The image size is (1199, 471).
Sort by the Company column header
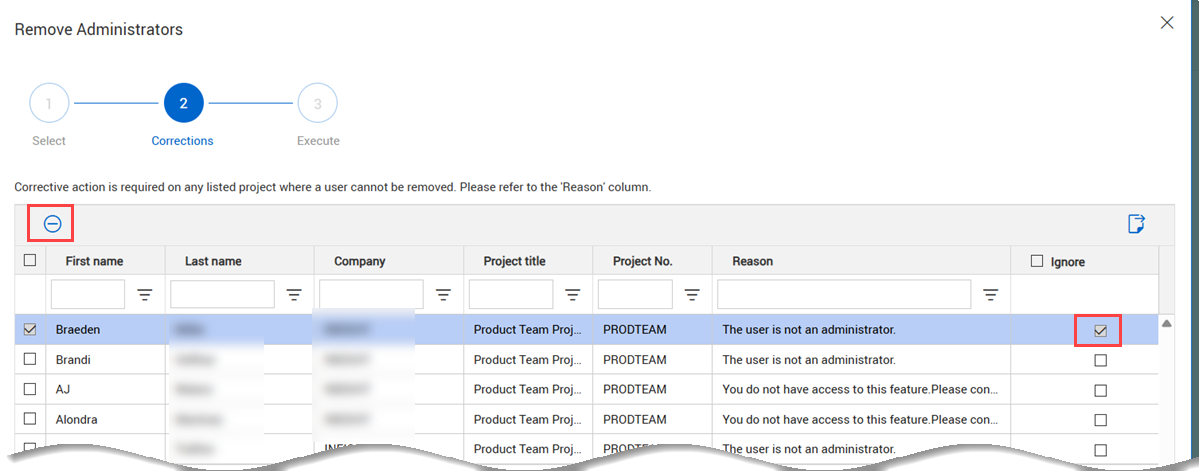[360, 262]
